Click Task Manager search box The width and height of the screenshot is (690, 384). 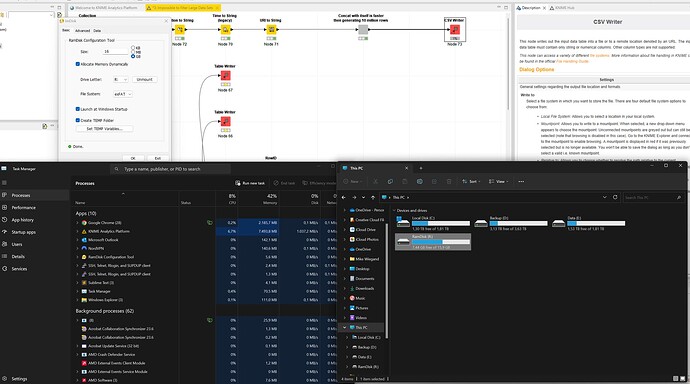point(170,169)
